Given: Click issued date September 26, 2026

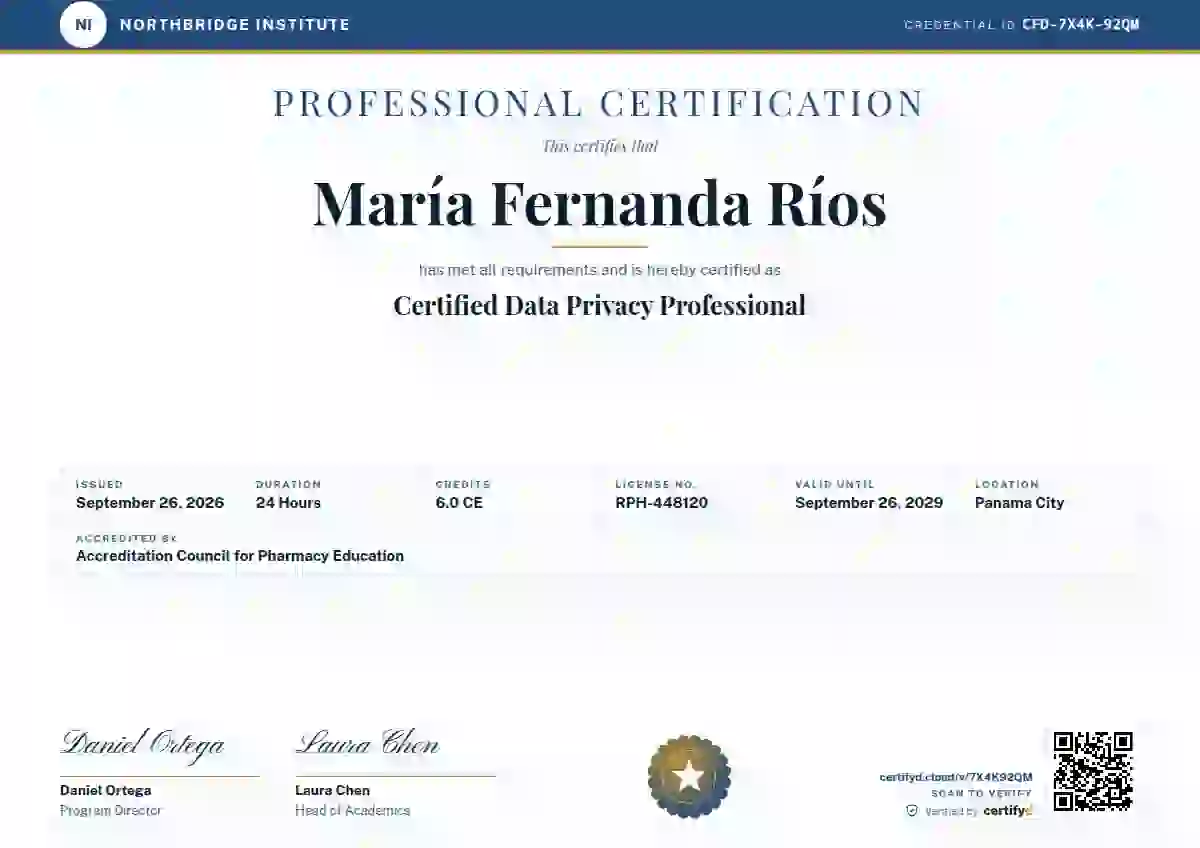Looking at the screenshot, I should (x=150, y=503).
